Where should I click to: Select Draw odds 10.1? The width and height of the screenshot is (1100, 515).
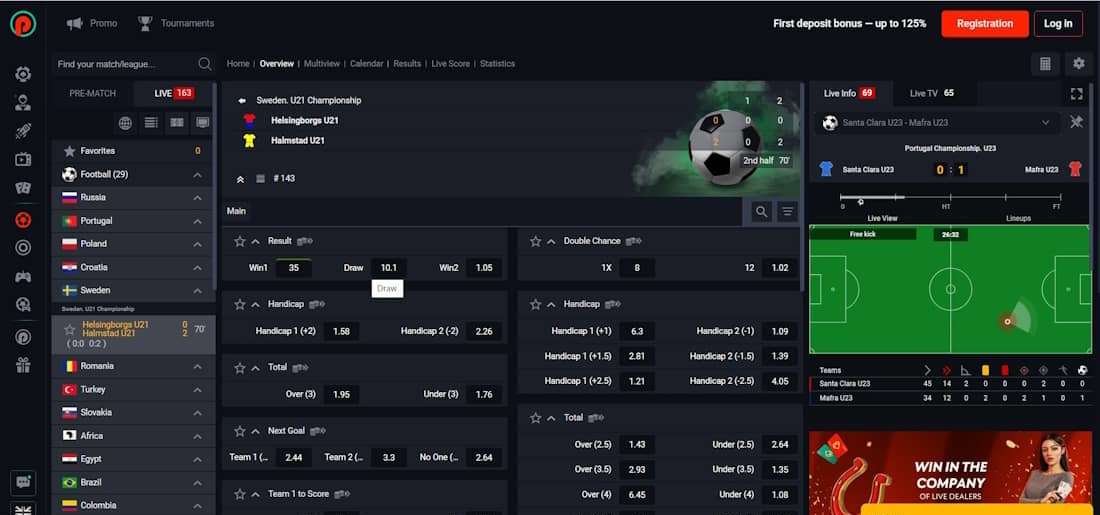pos(389,267)
